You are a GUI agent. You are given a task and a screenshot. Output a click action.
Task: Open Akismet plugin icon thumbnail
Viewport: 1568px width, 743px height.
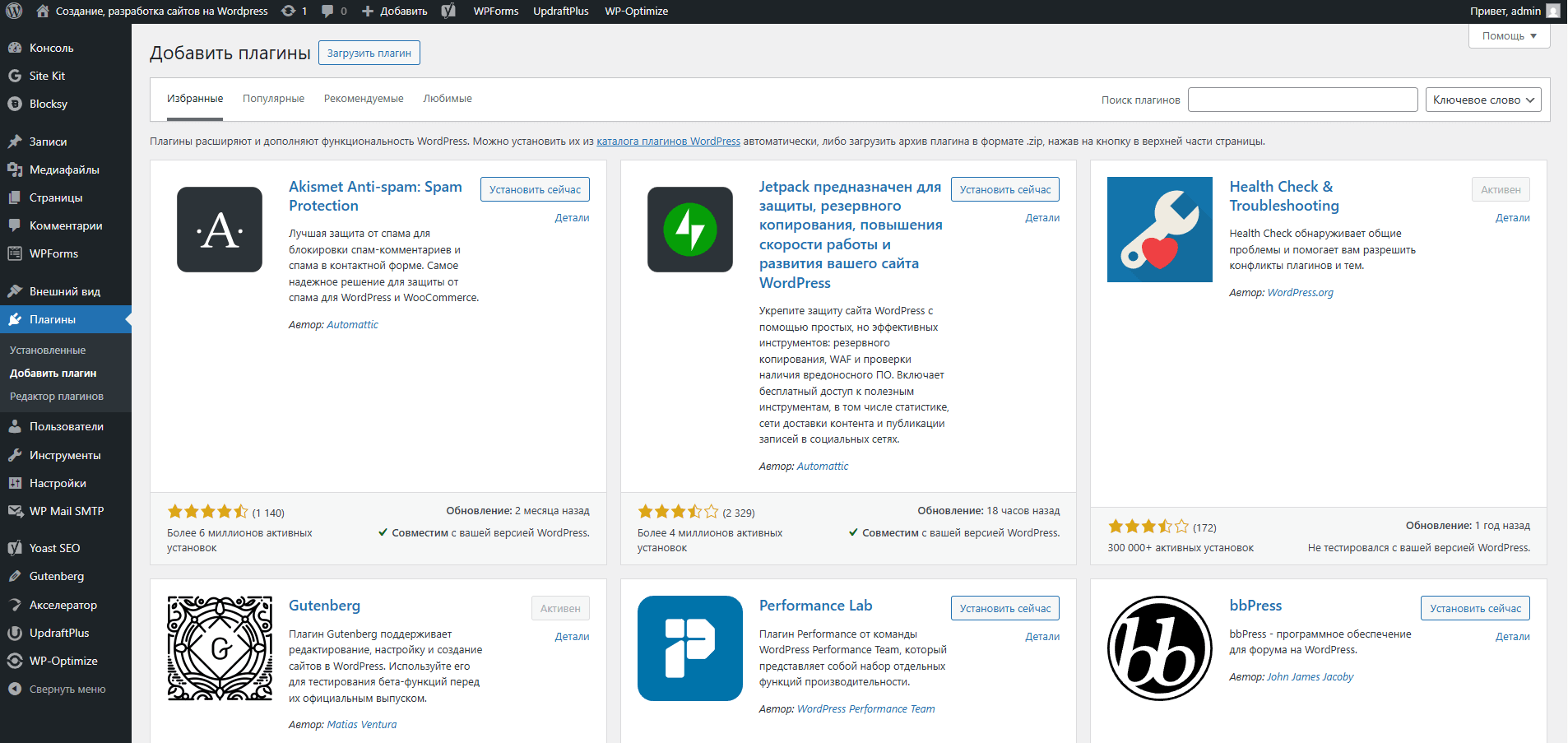coord(220,230)
